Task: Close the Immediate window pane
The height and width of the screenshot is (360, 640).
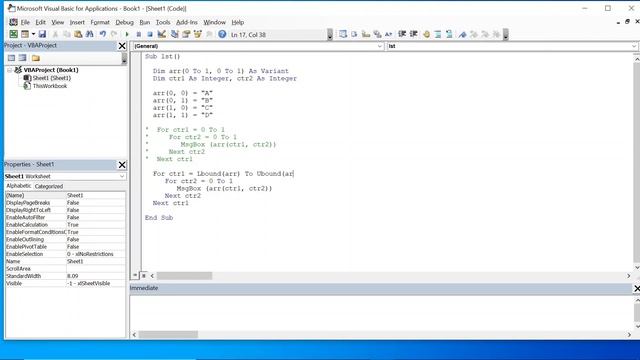Action: tap(636, 288)
